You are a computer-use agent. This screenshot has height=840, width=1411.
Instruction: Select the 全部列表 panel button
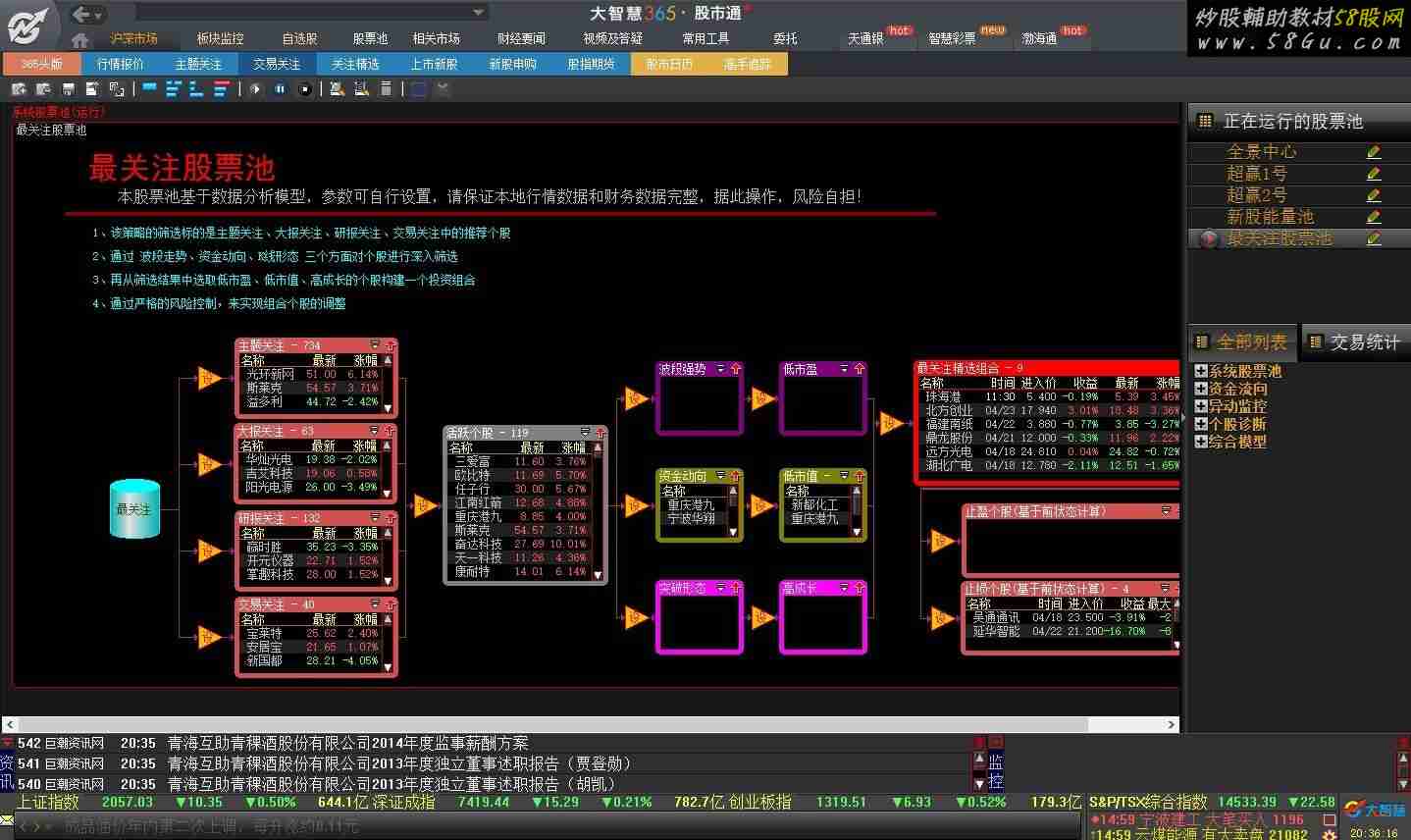(1242, 341)
